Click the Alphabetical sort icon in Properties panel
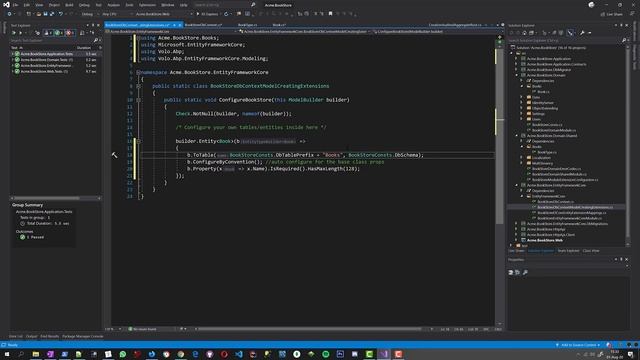Viewport: 640px width, 360px height. [x=518, y=272]
